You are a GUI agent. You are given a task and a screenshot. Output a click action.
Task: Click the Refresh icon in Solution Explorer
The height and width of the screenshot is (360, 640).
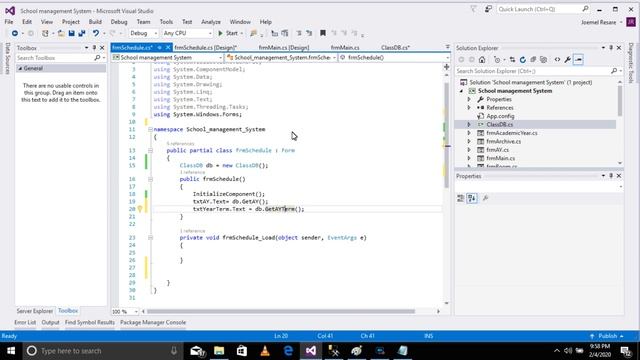(x=522, y=60)
